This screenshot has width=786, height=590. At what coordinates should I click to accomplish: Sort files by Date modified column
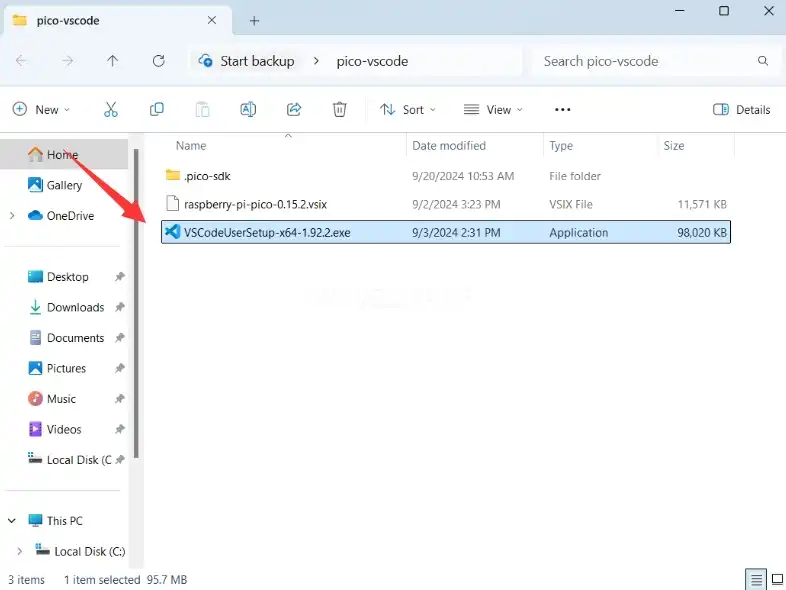click(x=448, y=146)
